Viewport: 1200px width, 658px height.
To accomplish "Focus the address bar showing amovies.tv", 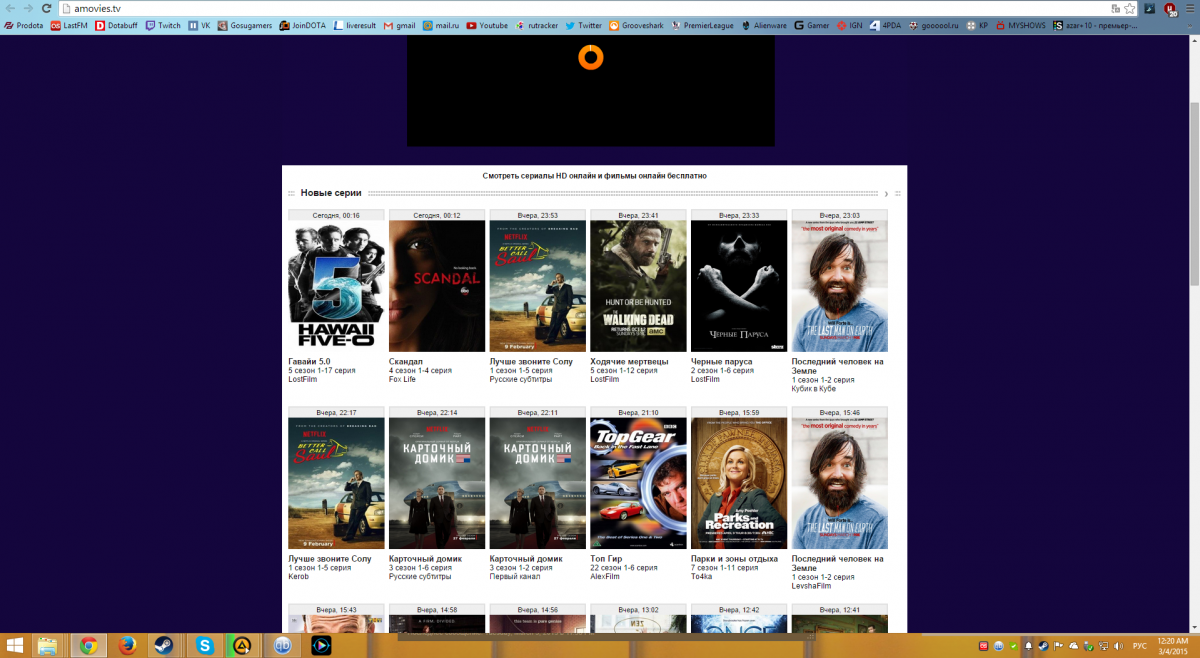I will [590, 8].
